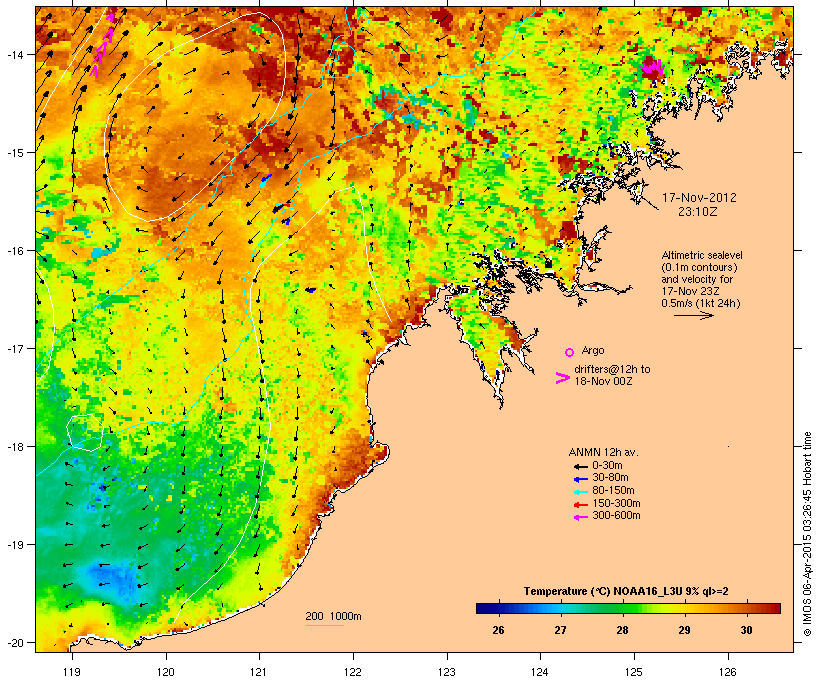The width and height of the screenshot is (820, 680).
Task: Click the magenta Argo circle marker in legend
Action: tap(570, 352)
